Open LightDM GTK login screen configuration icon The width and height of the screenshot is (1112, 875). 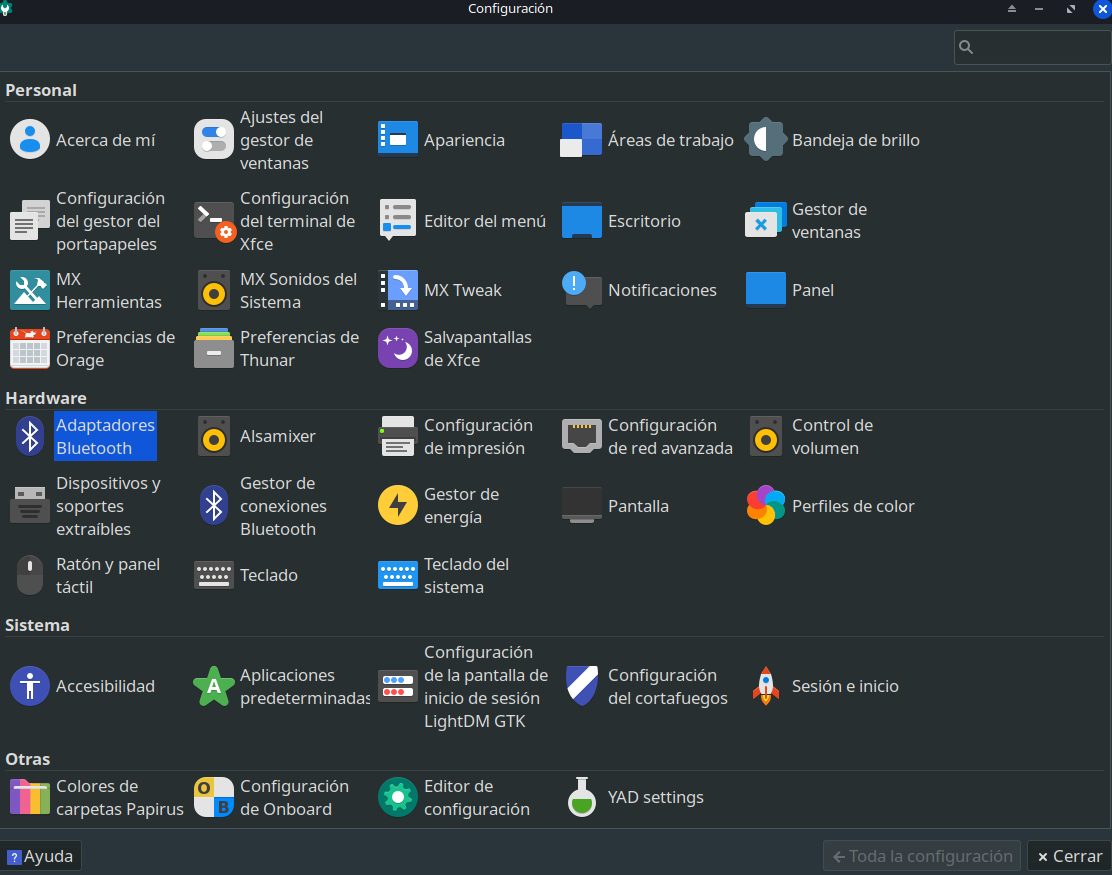(x=398, y=686)
